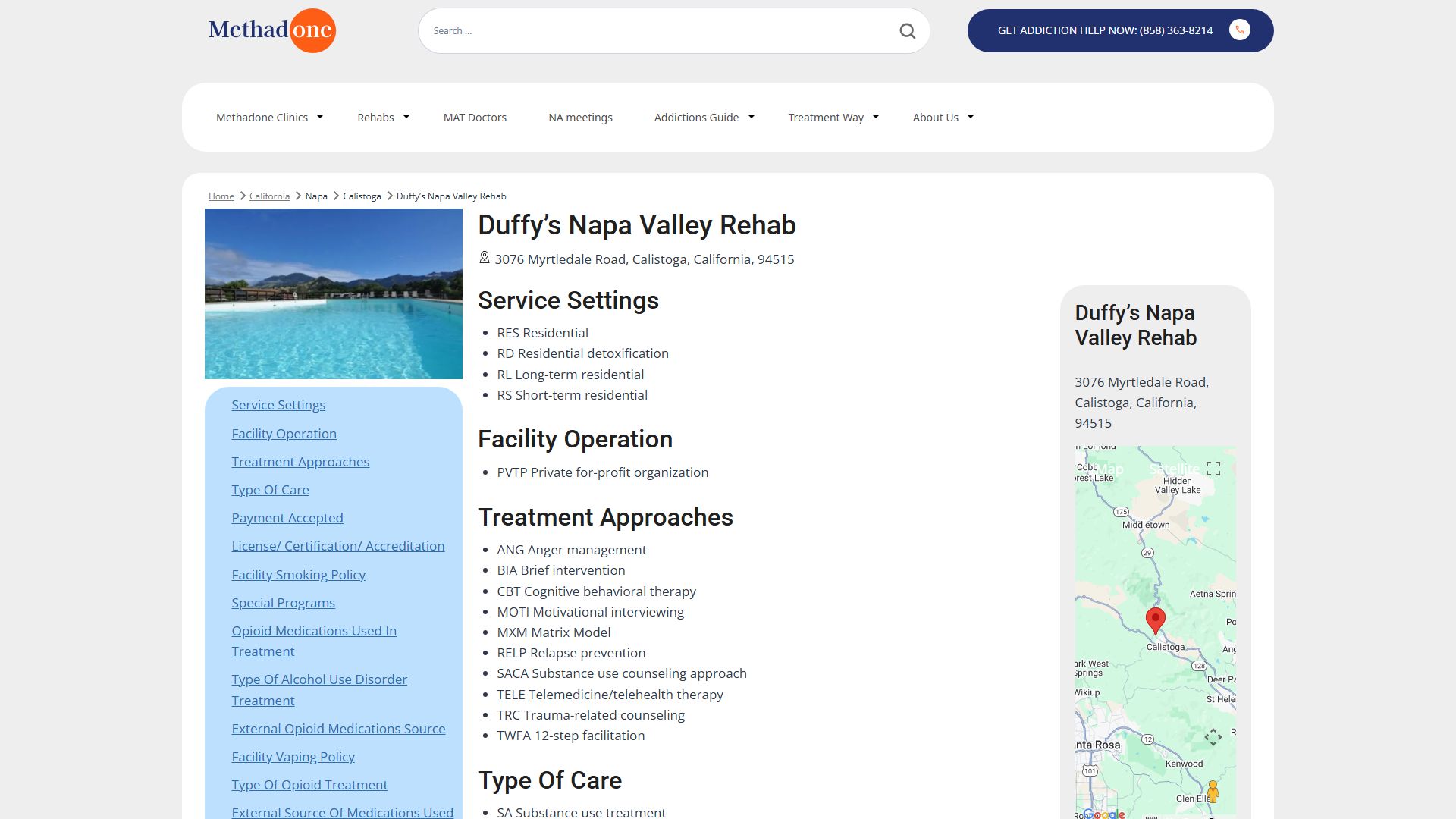The height and width of the screenshot is (819, 1456).
Task: Jump to Type Of Alcohol Use Disorder Treatment
Action: point(319,690)
